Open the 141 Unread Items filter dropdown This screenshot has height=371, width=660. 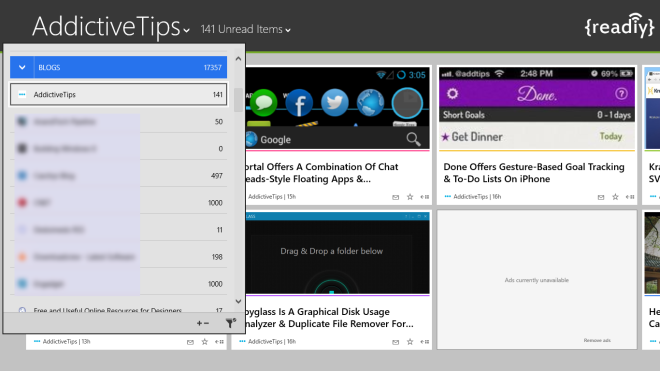pyautogui.click(x=245, y=29)
